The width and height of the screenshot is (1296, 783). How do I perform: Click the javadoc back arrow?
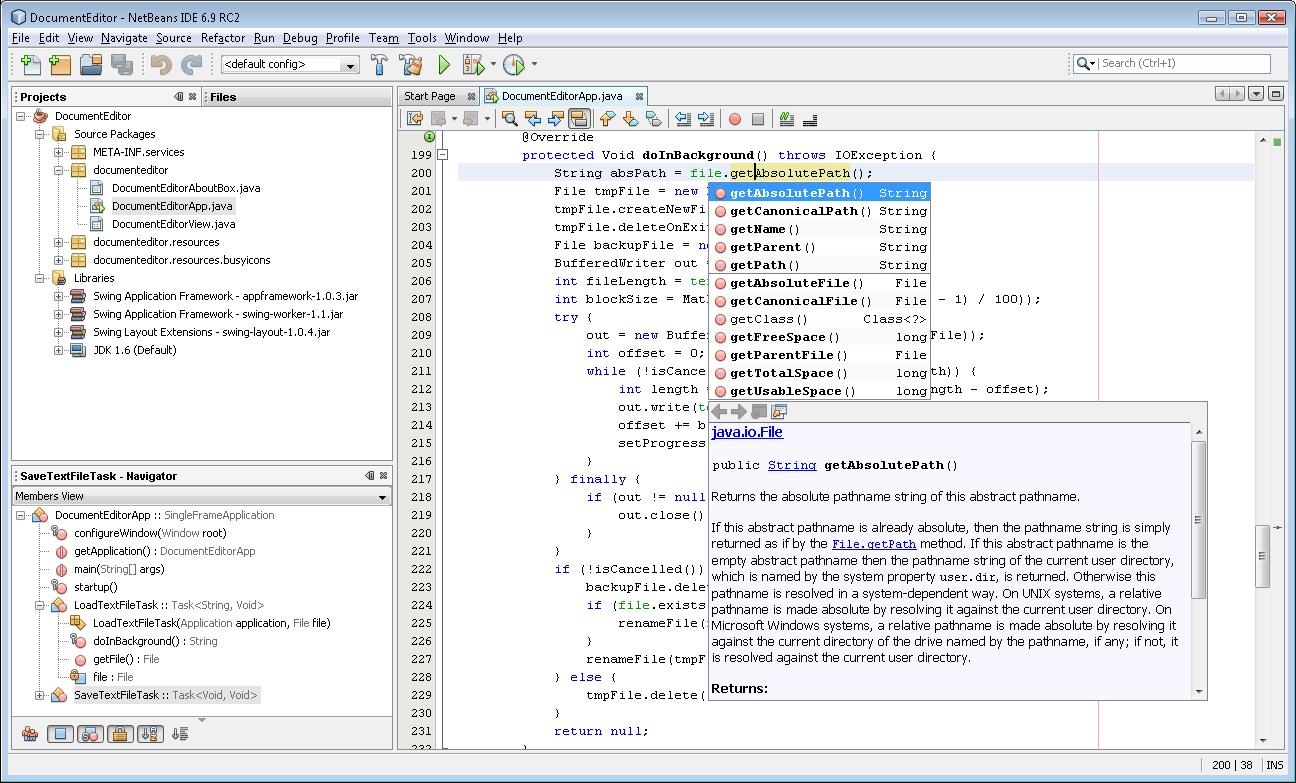(719, 412)
